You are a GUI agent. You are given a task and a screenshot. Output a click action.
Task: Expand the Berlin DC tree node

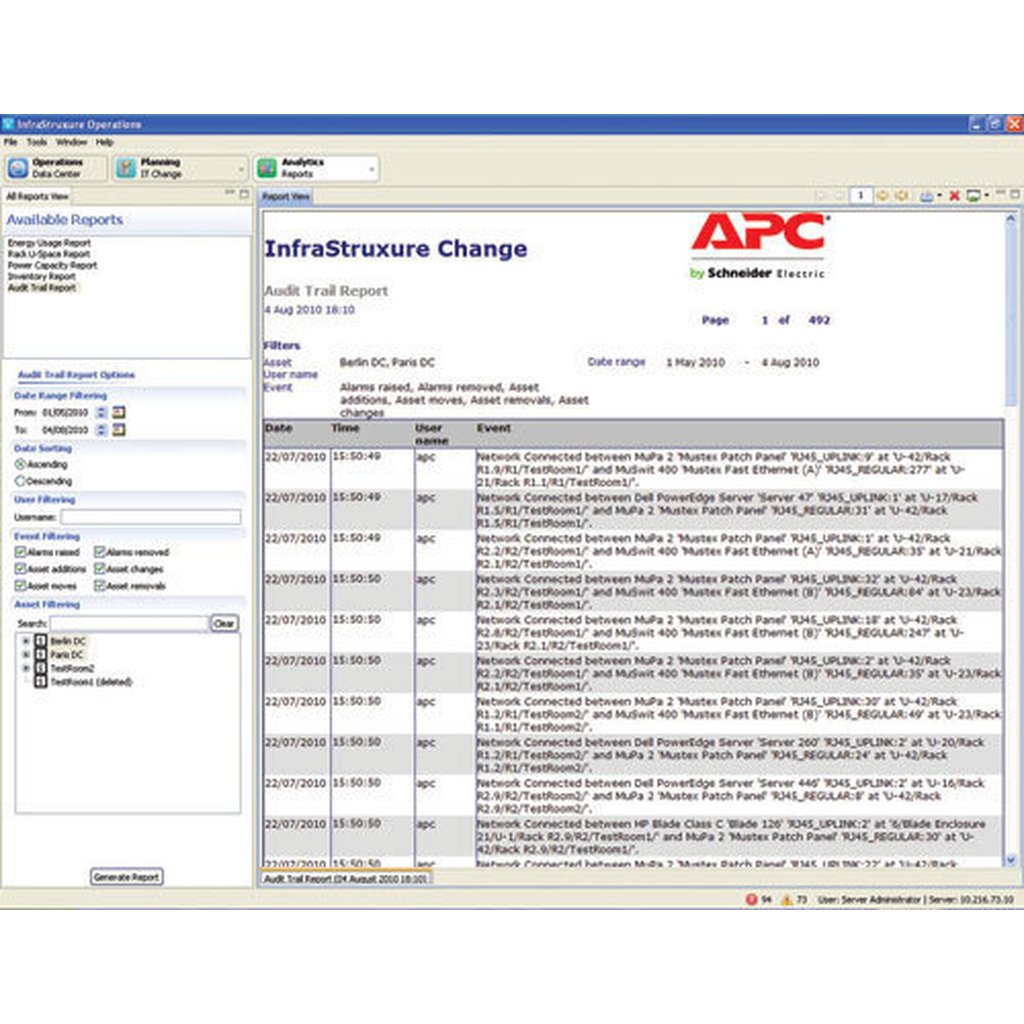[26, 640]
